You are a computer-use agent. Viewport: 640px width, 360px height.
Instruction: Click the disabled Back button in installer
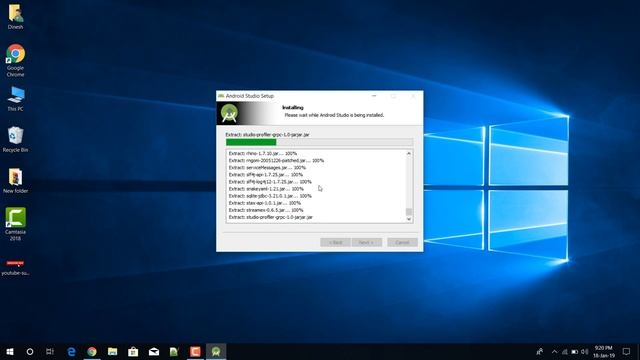tap(335, 242)
